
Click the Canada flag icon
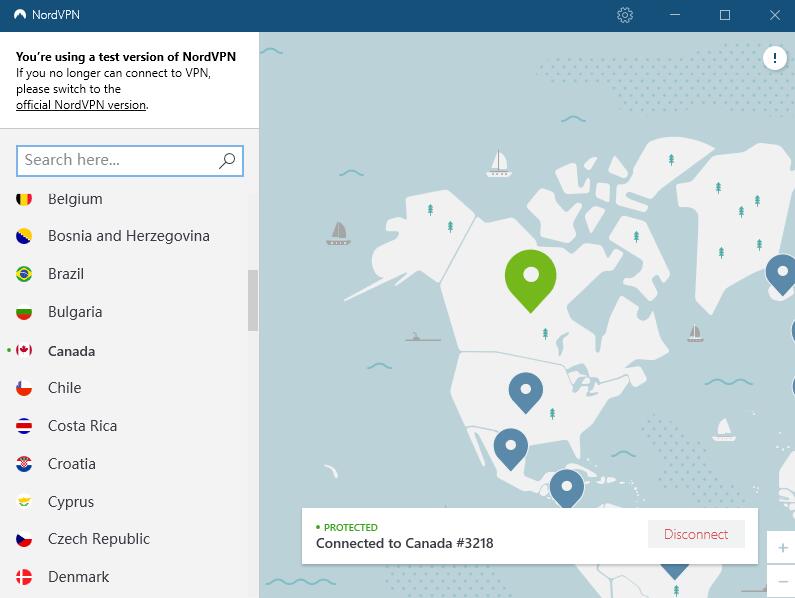click(x=24, y=350)
